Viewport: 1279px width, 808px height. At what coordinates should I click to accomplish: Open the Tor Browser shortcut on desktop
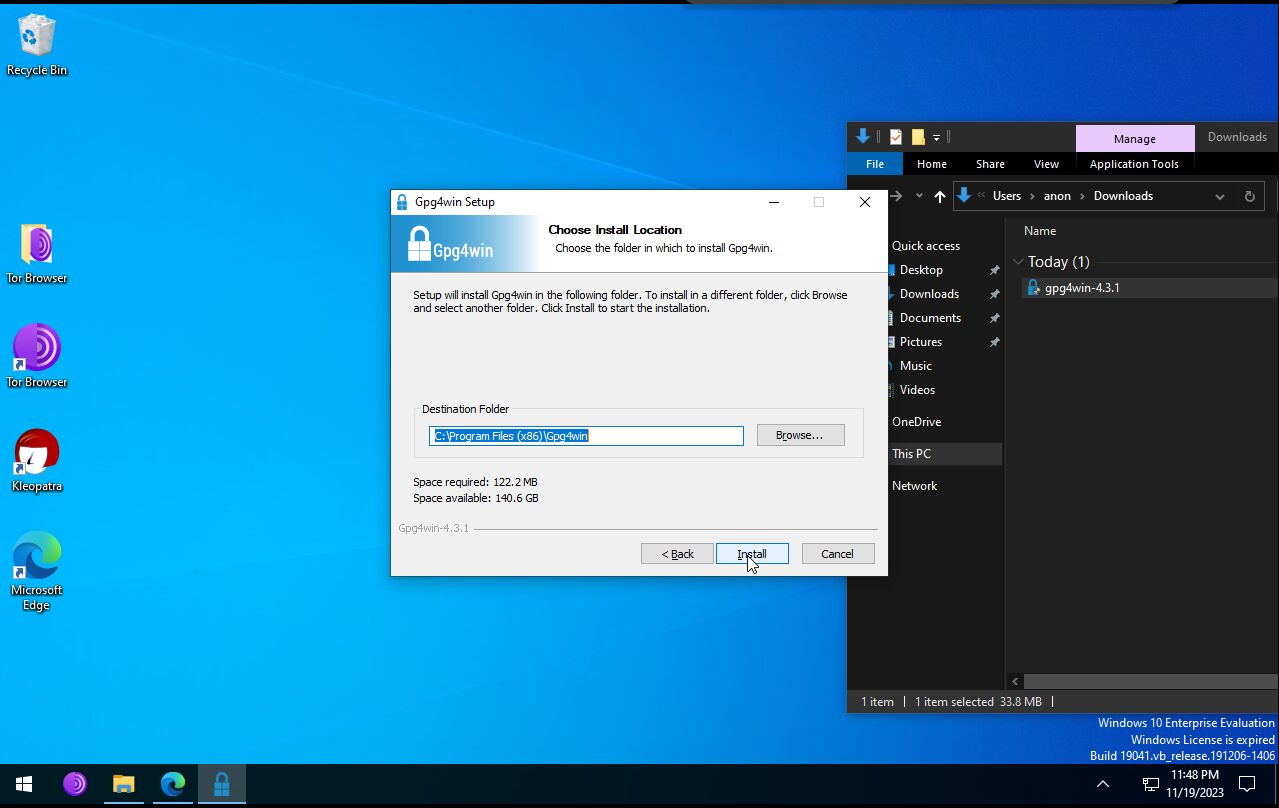tap(37, 350)
